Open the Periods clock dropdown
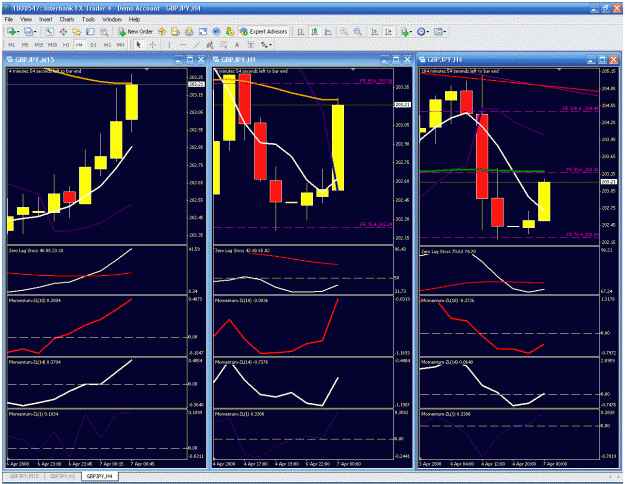This screenshot has height=484, width=625. (423, 31)
